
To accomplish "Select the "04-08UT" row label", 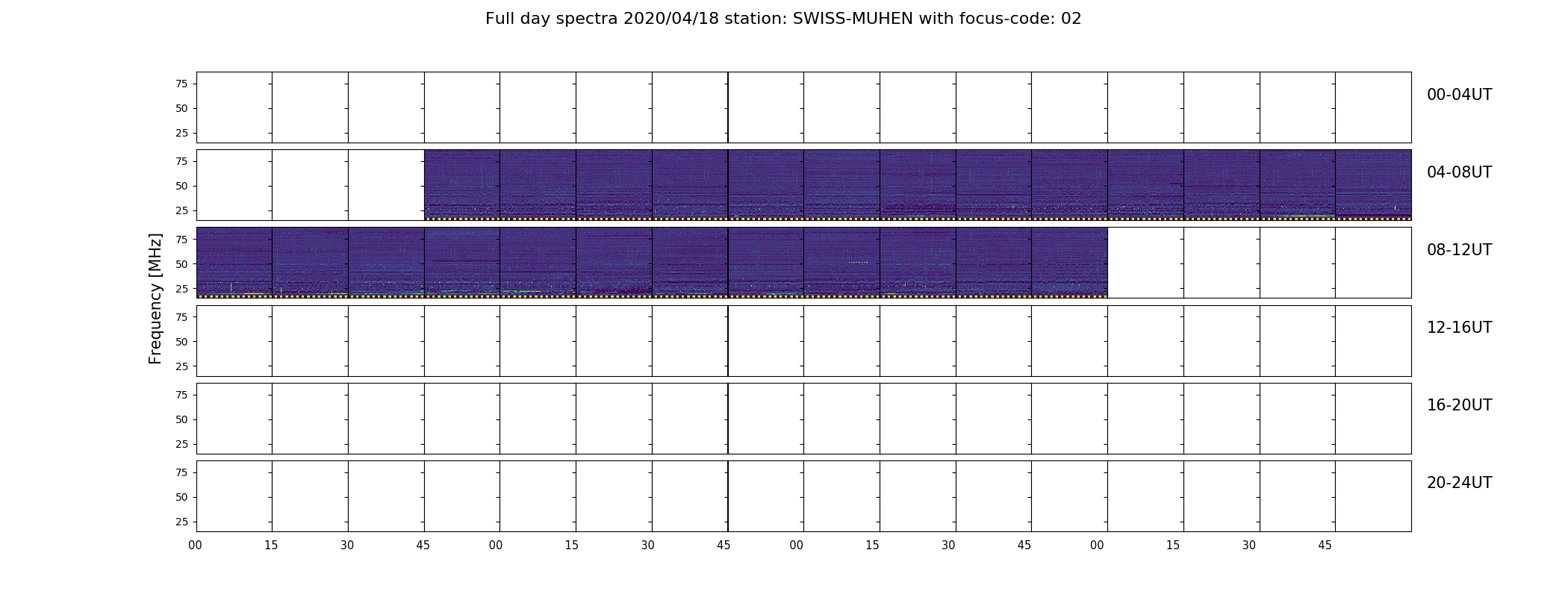I will (x=1459, y=172).
